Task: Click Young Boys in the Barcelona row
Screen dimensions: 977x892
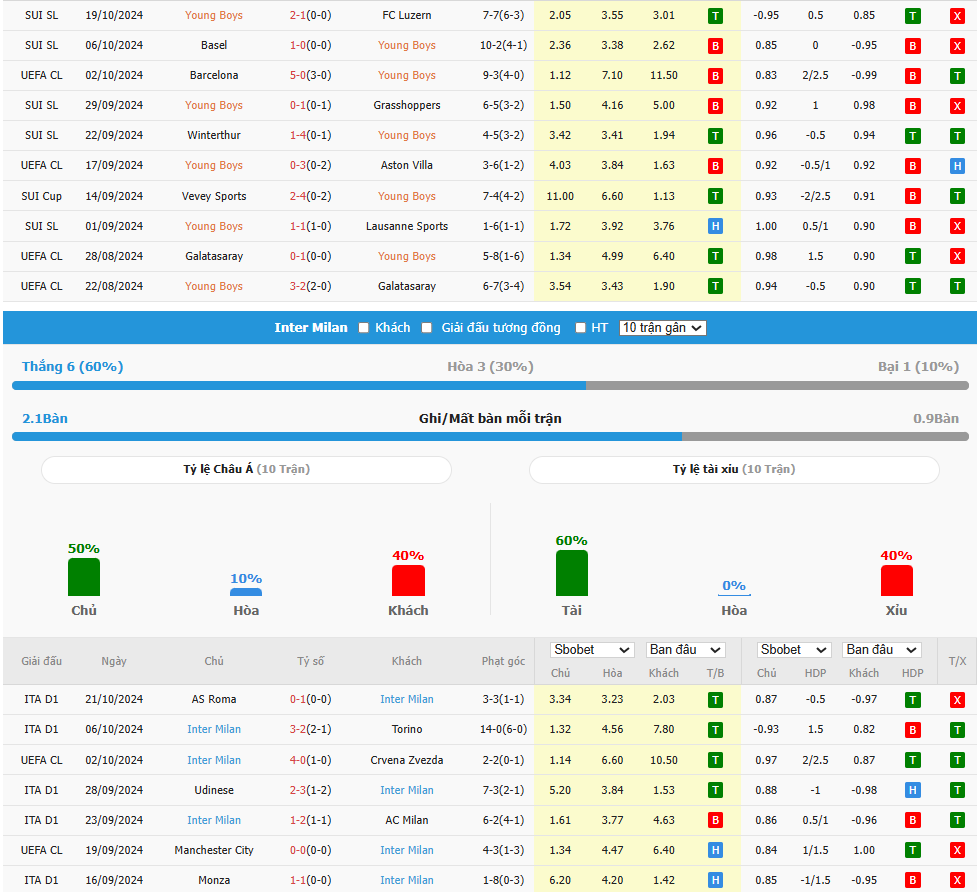Action: tap(407, 75)
